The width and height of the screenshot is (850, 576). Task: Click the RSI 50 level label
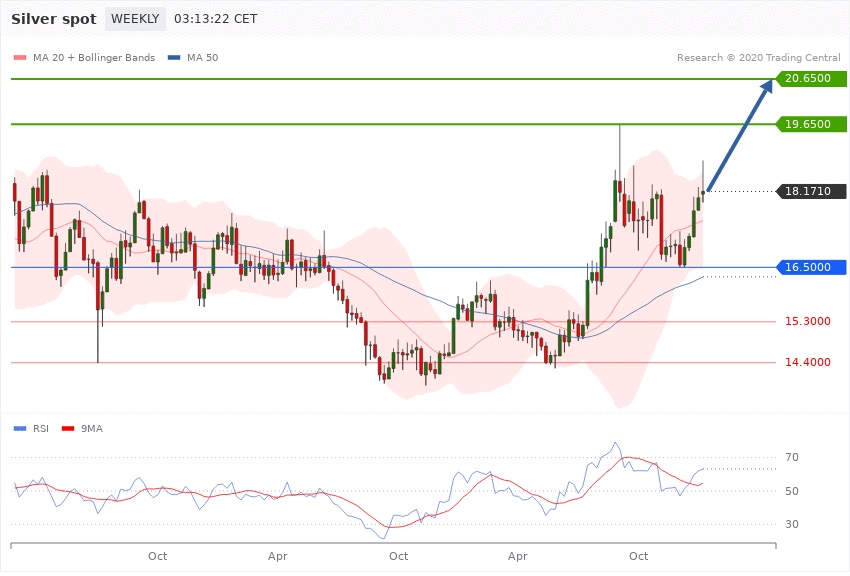(x=792, y=491)
